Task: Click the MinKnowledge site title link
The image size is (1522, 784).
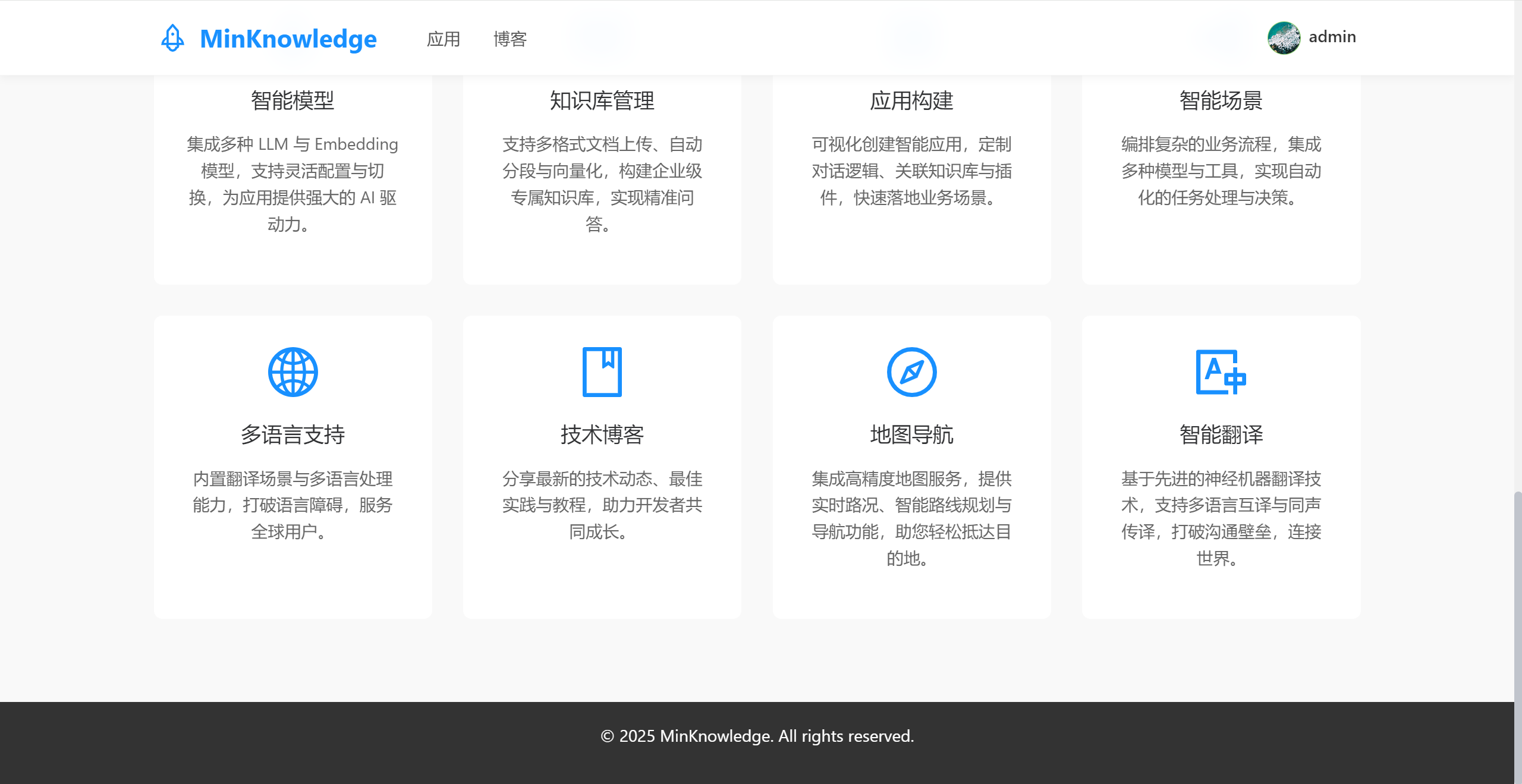Action: 288,38
